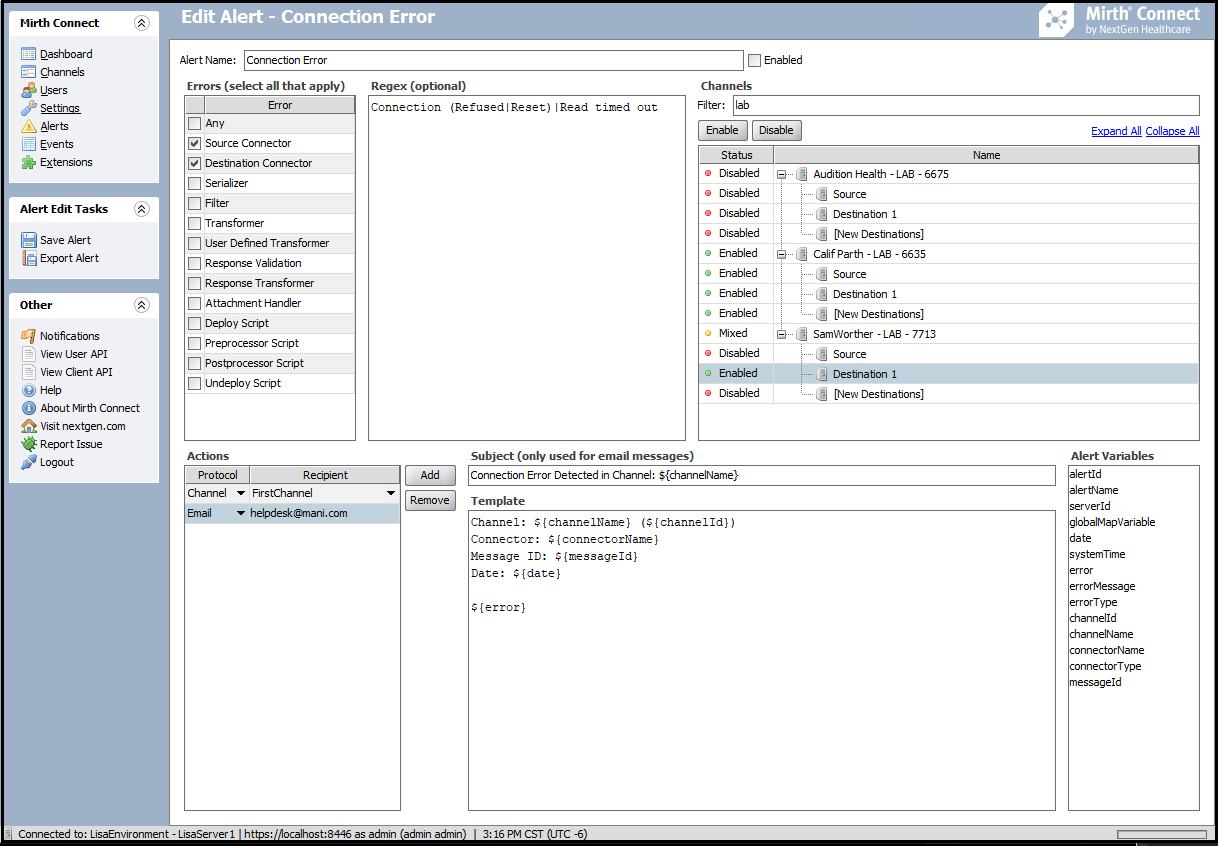Open the Alerts warning icon
Viewport: 1218px width, 846px height.
(x=29, y=126)
